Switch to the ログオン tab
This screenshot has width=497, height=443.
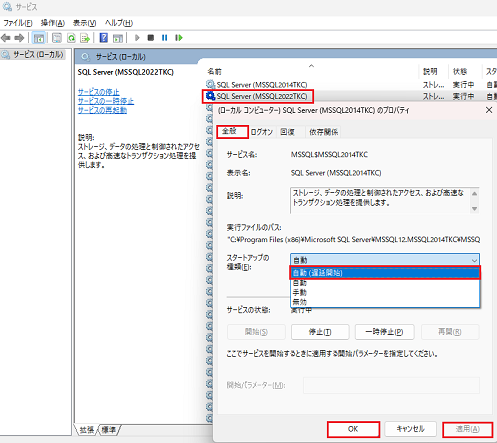262,132
